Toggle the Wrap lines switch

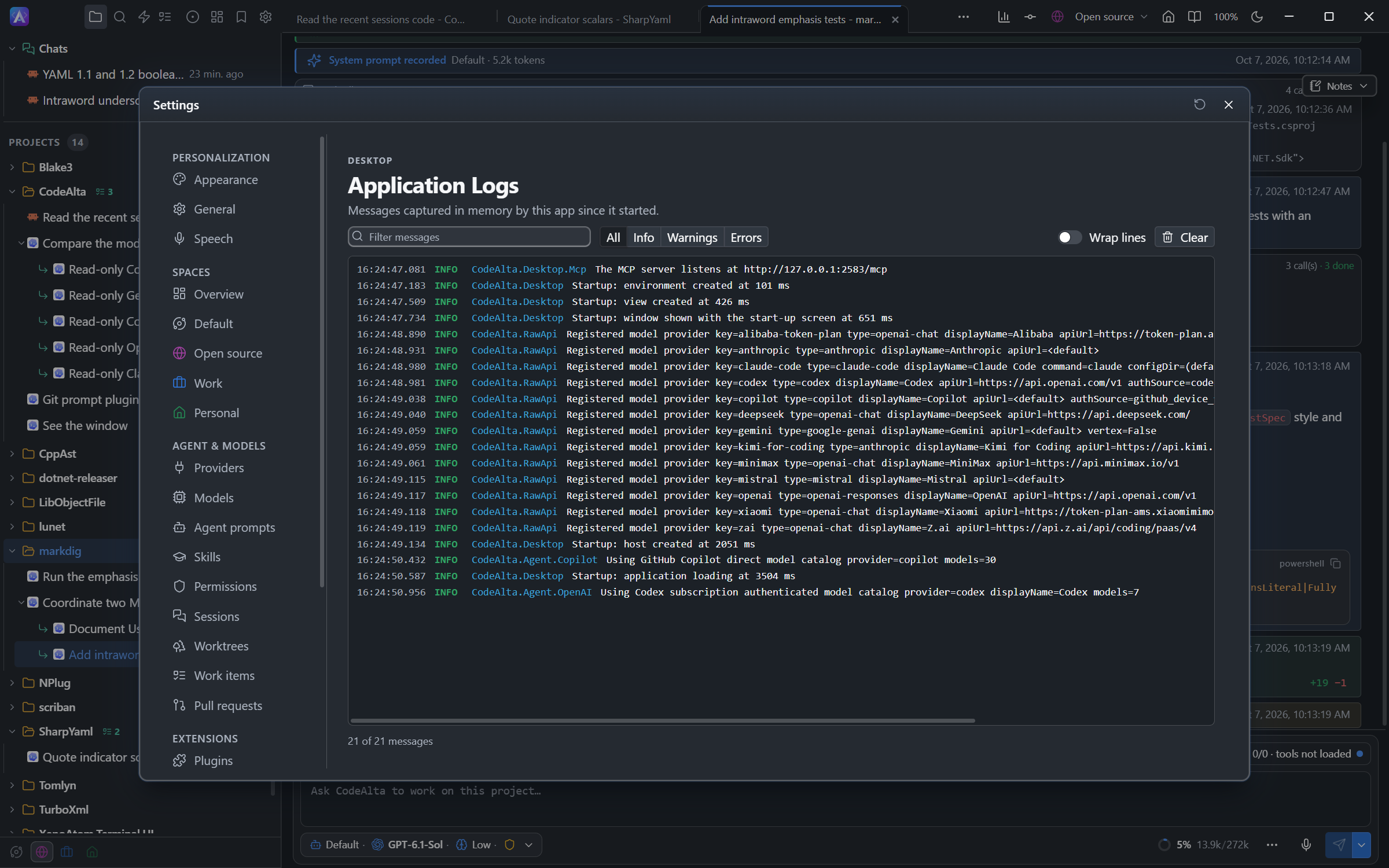tap(1069, 238)
